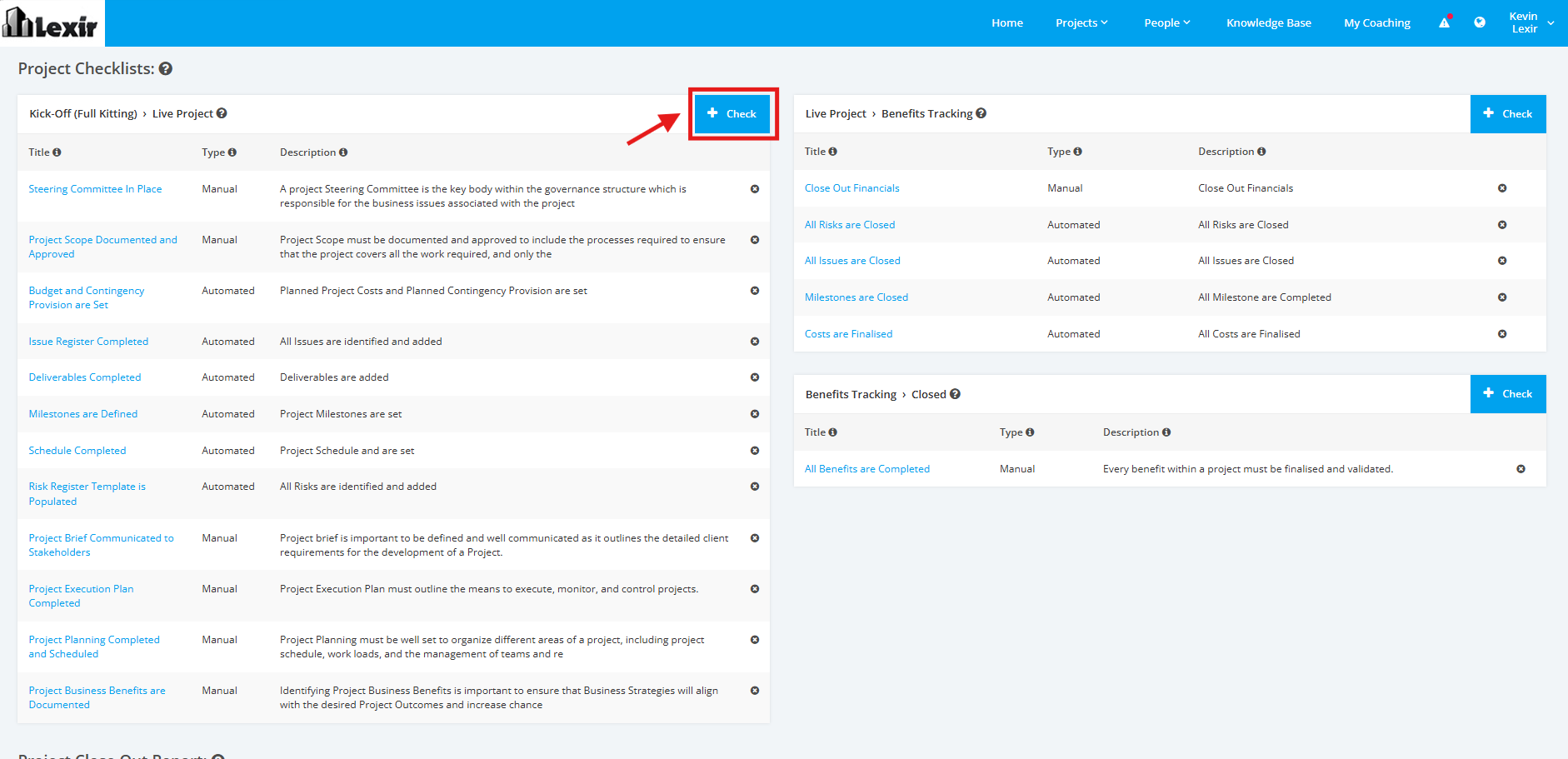Expand the Projects dropdown menu
The image size is (1568, 759).
pyautogui.click(x=1081, y=22)
